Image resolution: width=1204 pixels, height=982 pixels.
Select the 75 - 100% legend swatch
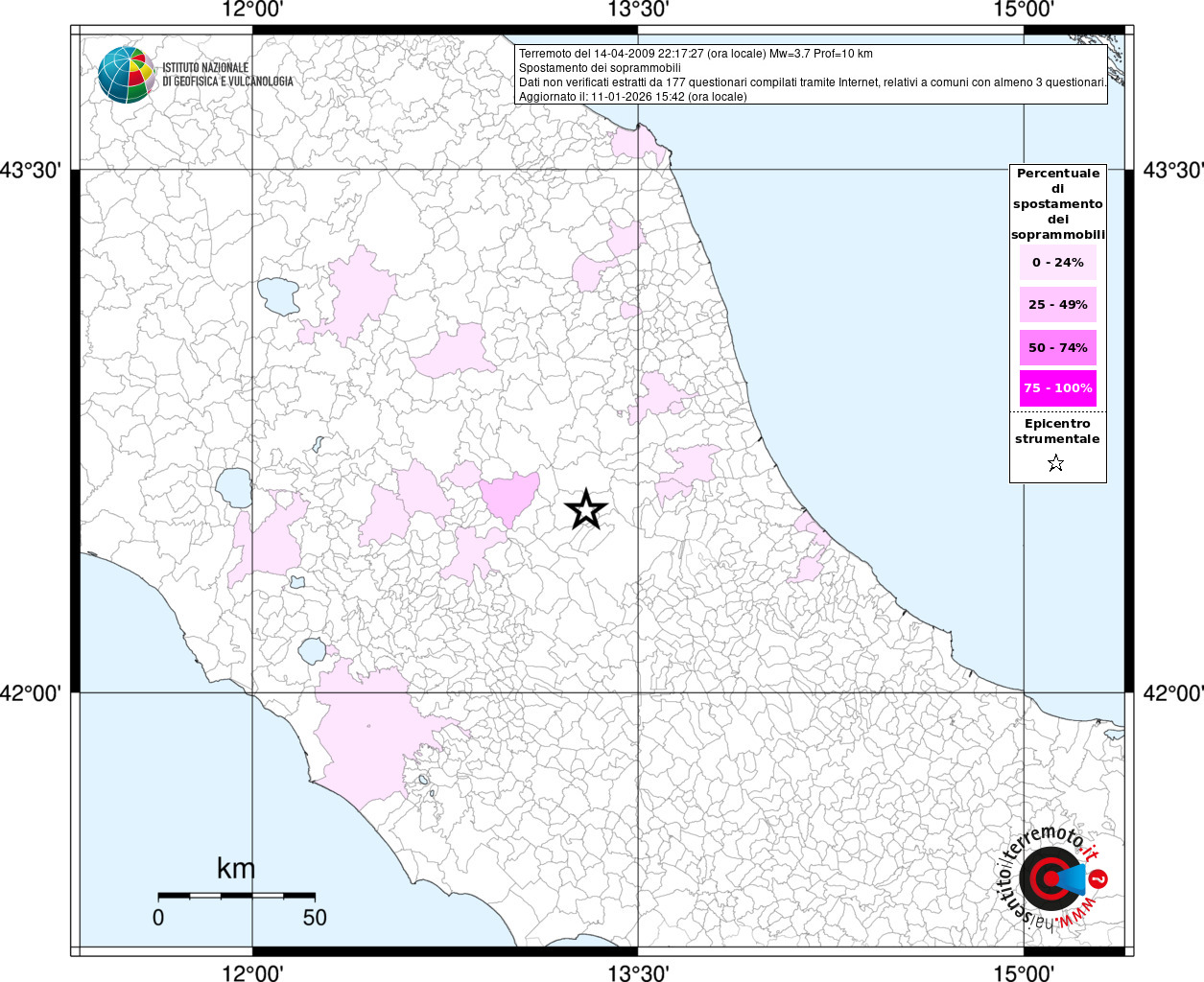[1057, 388]
